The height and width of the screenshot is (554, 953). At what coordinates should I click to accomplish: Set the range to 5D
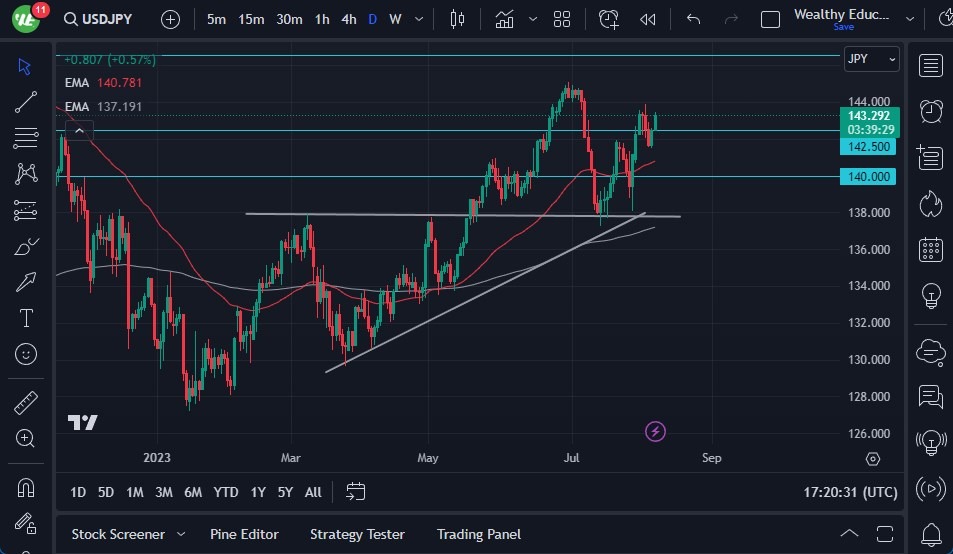(106, 492)
